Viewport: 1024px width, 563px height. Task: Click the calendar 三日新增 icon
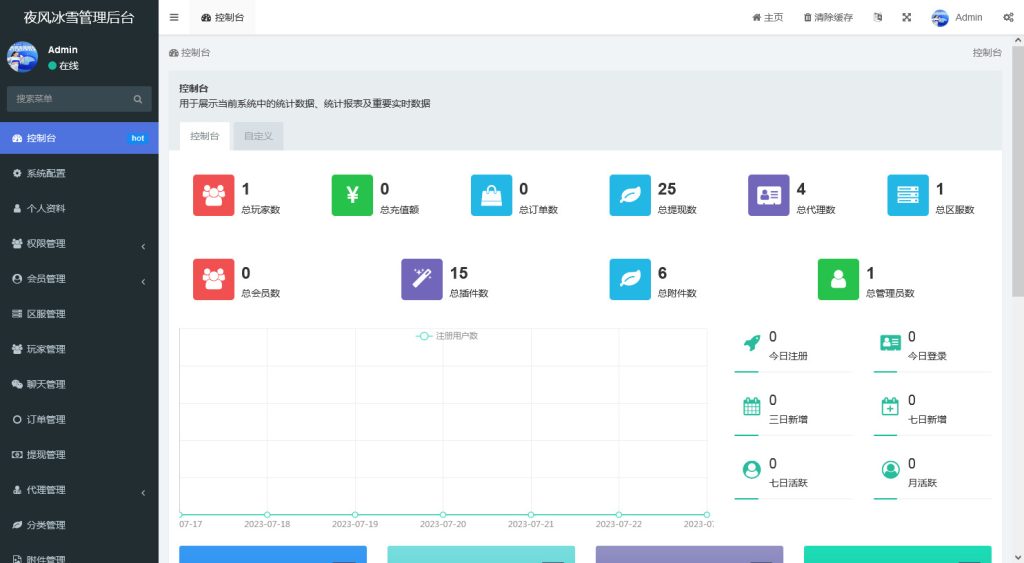click(752, 406)
